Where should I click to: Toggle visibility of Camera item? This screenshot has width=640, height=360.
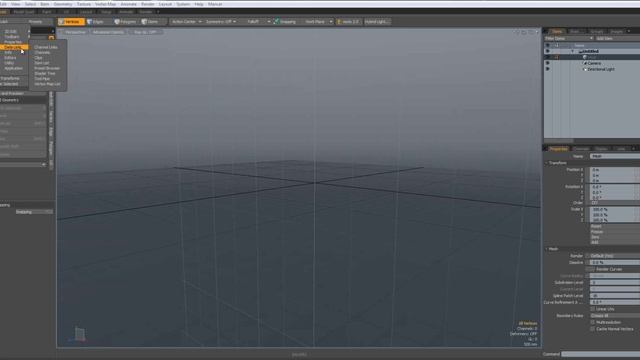click(547, 63)
